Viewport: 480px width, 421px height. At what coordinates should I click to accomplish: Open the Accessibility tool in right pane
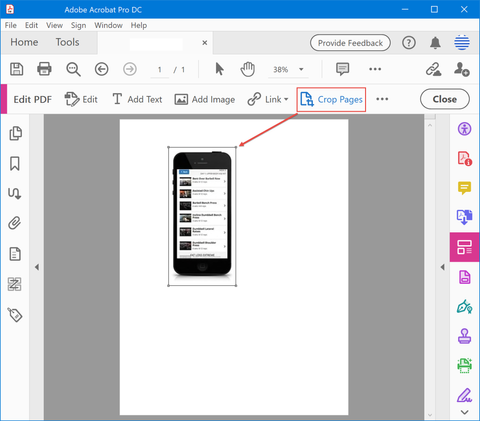tap(464, 129)
